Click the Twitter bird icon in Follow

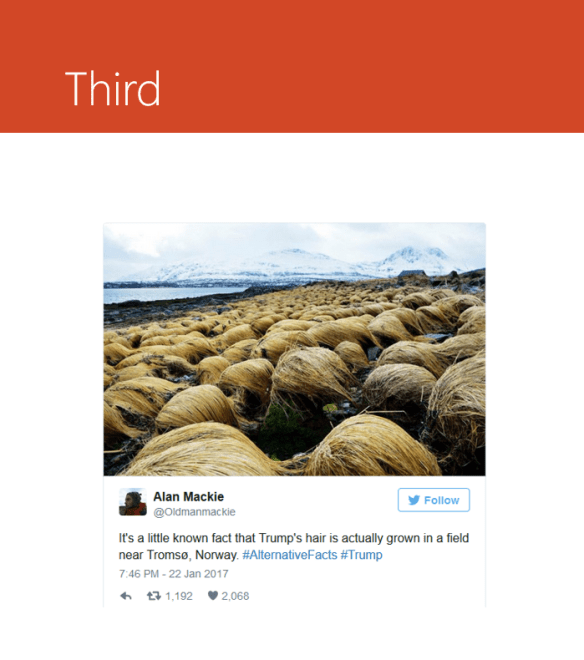coord(414,500)
